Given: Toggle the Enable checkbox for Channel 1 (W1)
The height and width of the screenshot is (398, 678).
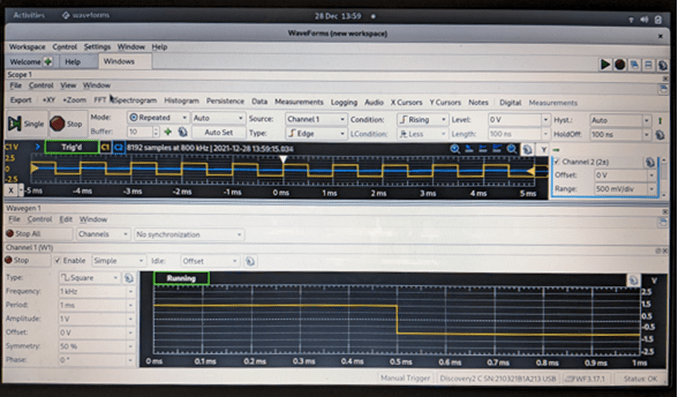Looking at the screenshot, I should coord(58,260).
